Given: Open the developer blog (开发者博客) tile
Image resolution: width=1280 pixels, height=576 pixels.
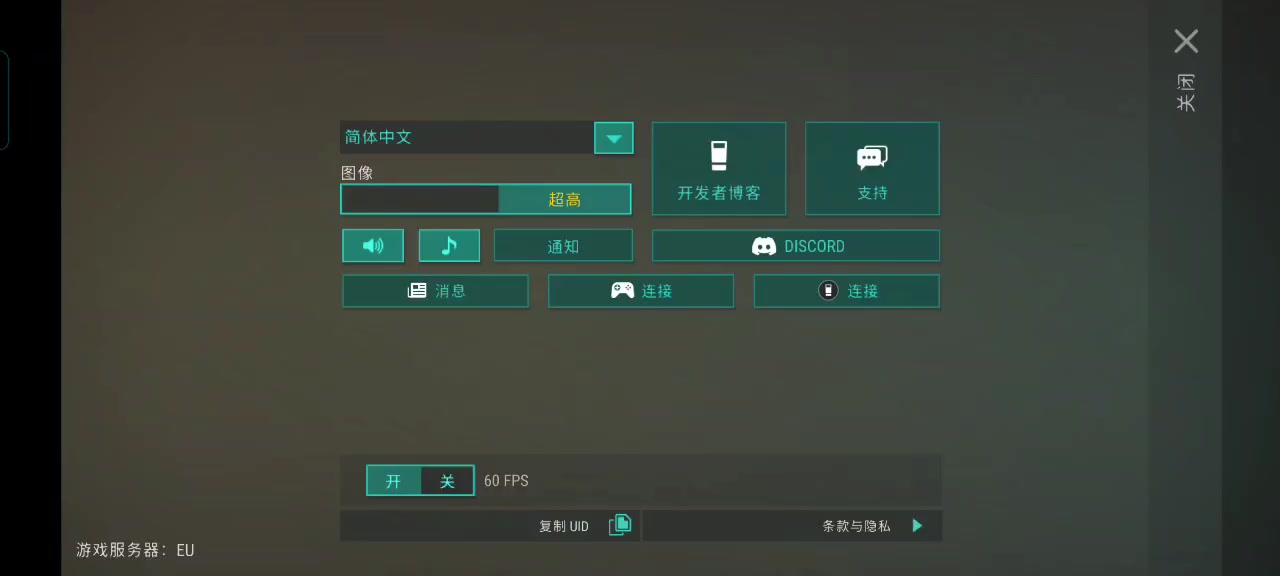Looking at the screenshot, I should [719, 168].
